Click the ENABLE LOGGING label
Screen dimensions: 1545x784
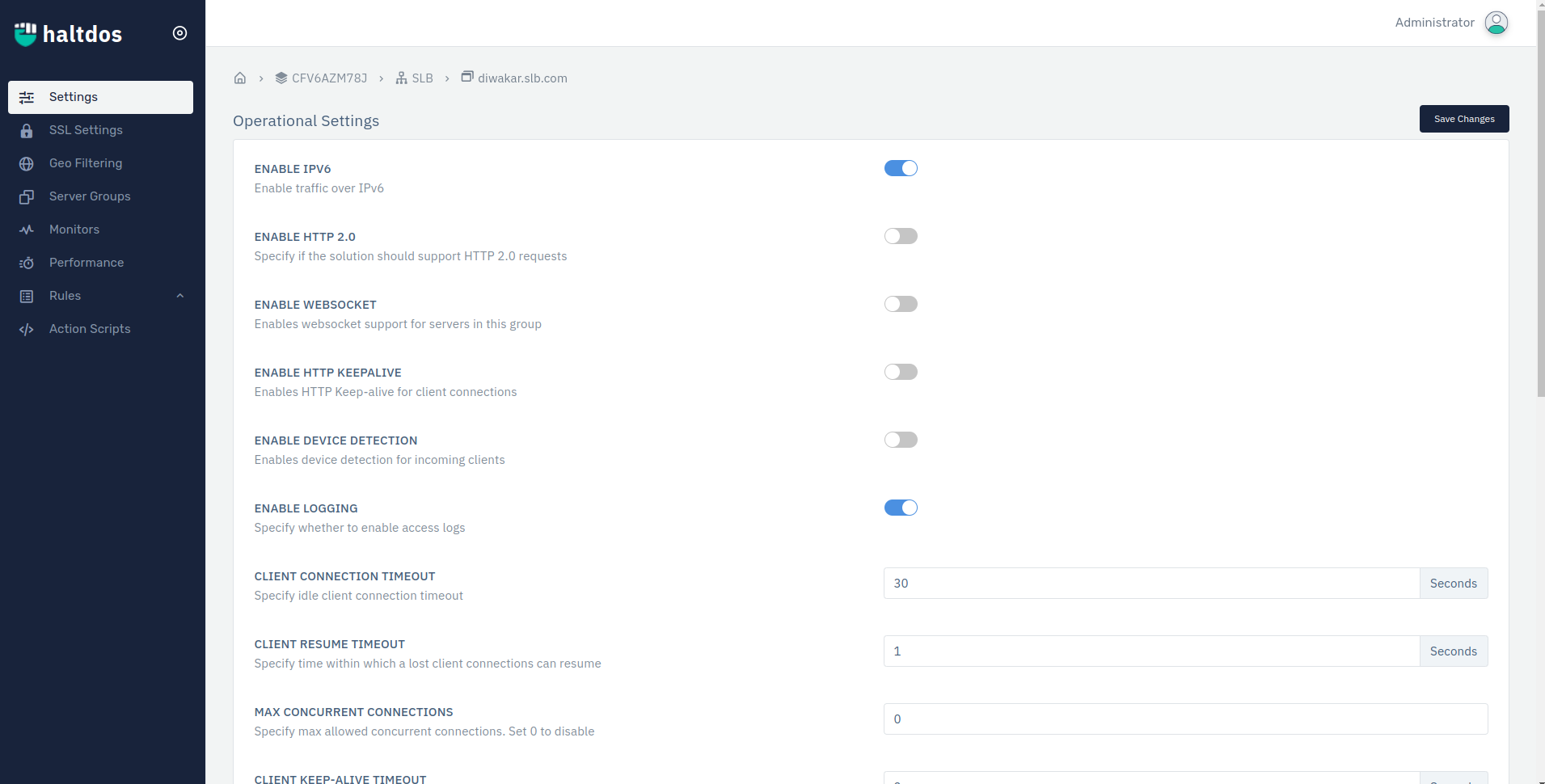pyautogui.click(x=306, y=508)
